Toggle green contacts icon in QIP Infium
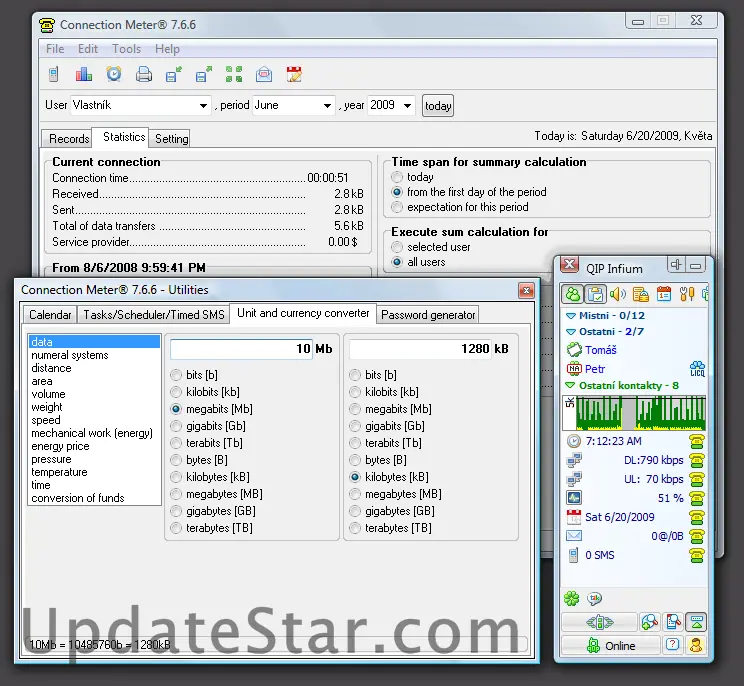Screen dimensions: 744x686 pyautogui.click(x=573, y=294)
